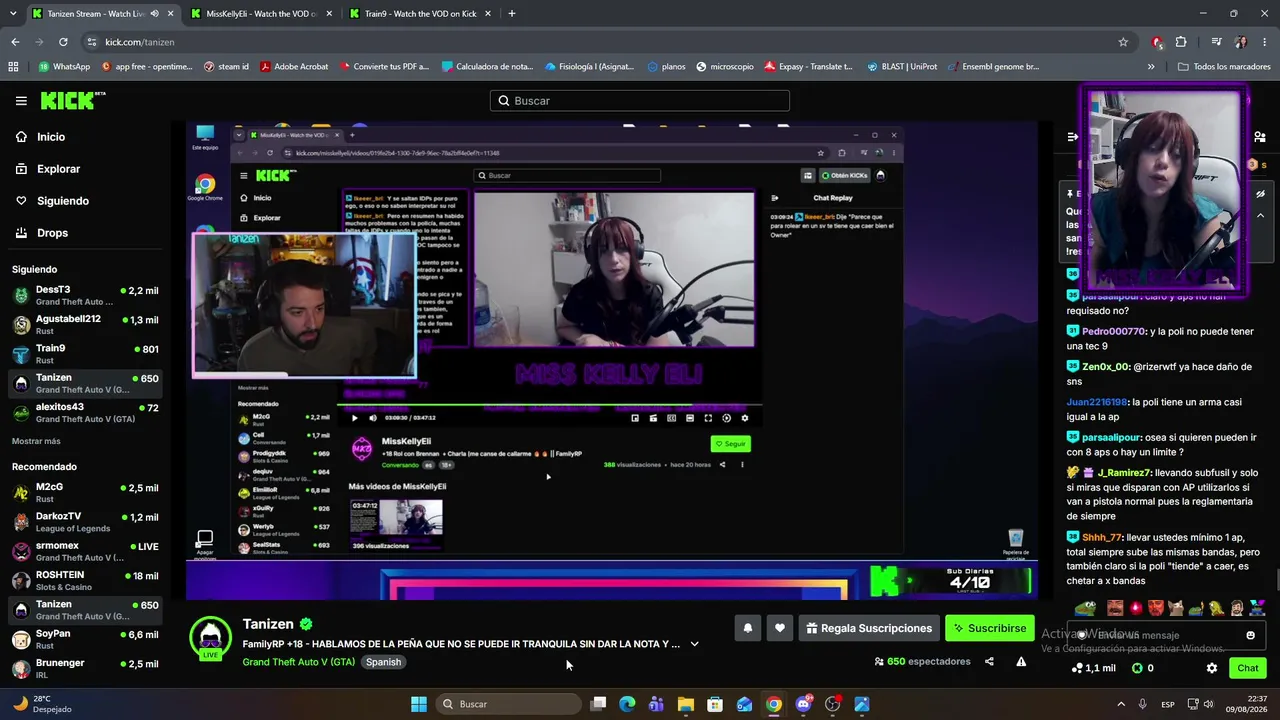The height and width of the screenshot is (720, 1280).
Task: Open DarkozTV recommended channel
Action: (x=86, y=521)
